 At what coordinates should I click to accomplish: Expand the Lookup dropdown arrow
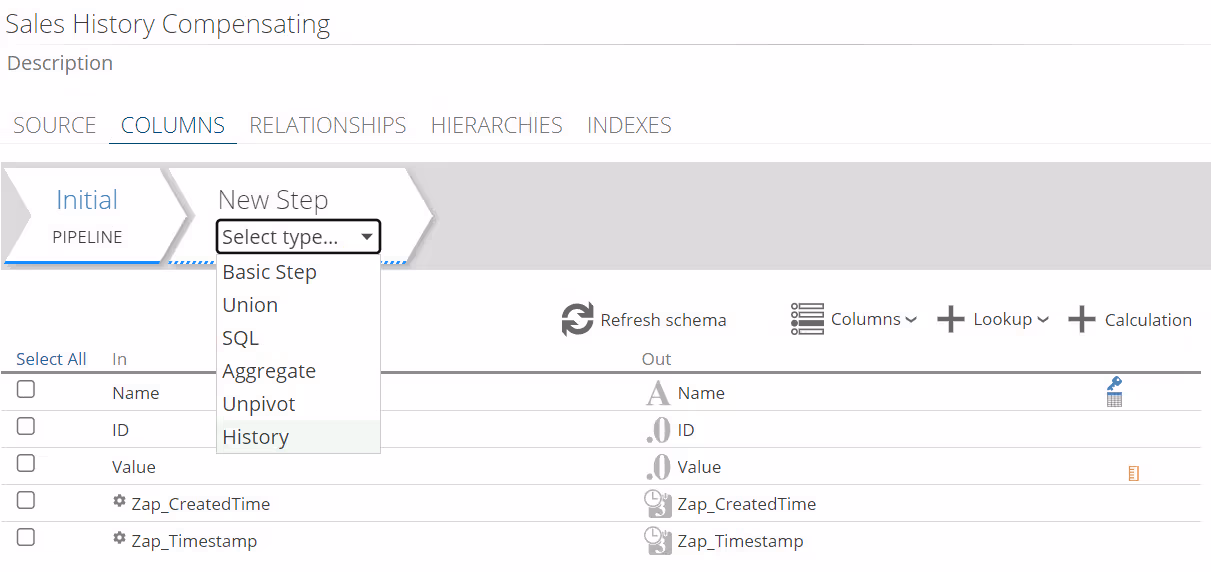tap(1043, 320)
